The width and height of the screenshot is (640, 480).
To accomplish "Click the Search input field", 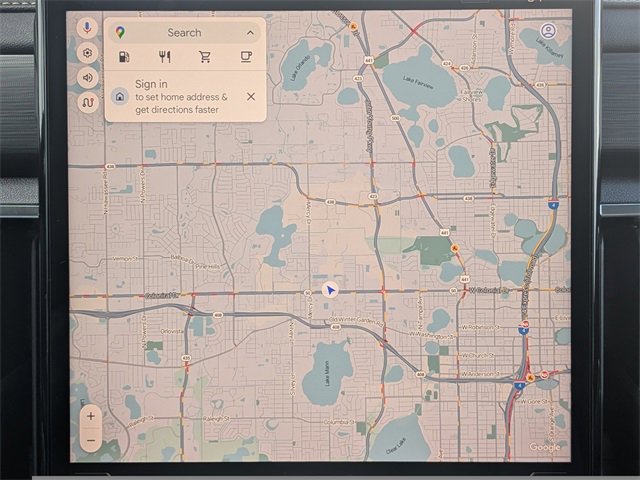I will [184, 33].
